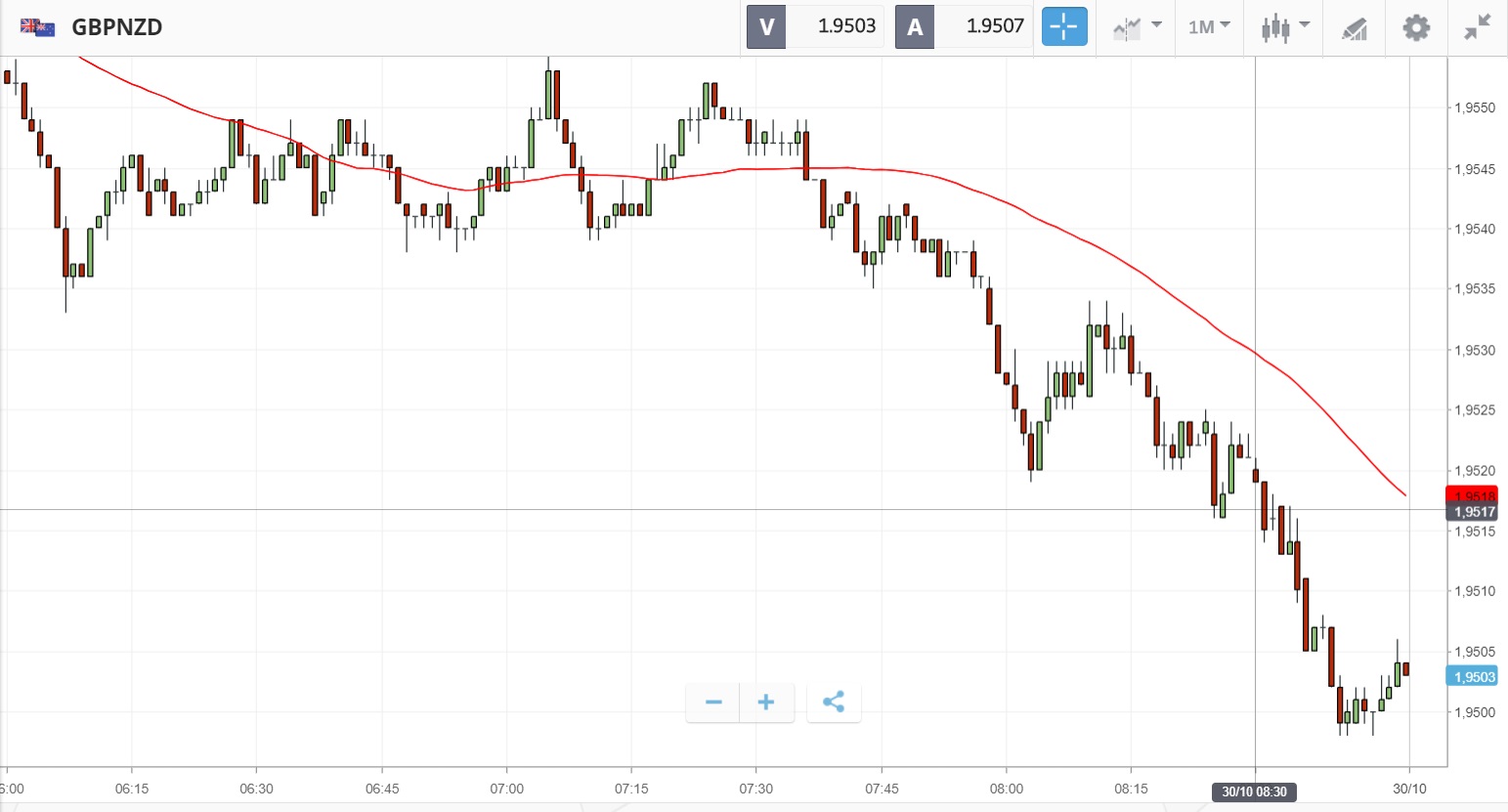Click the blue 1.9503 current price label
Screen dimensions: 1508x812
coord(1472,676)
